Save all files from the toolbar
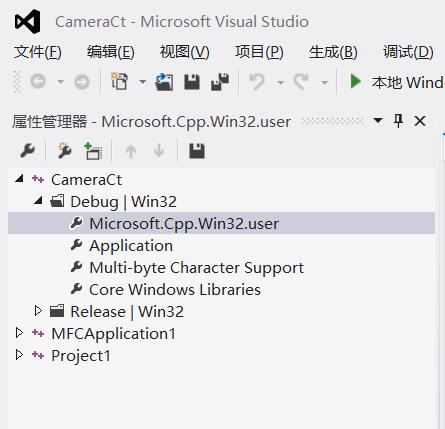This screenshot has height=429, width=445. click(x=220, y=82)
